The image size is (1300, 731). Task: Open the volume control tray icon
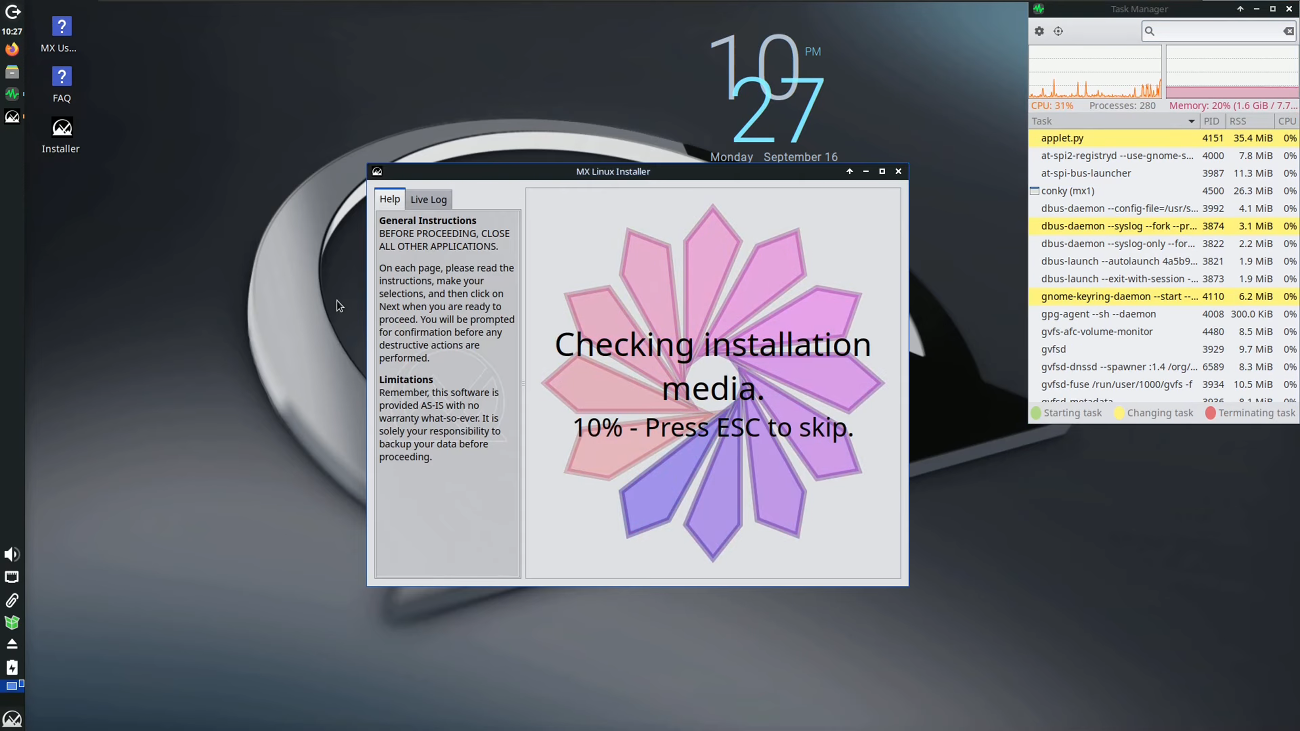12,554
